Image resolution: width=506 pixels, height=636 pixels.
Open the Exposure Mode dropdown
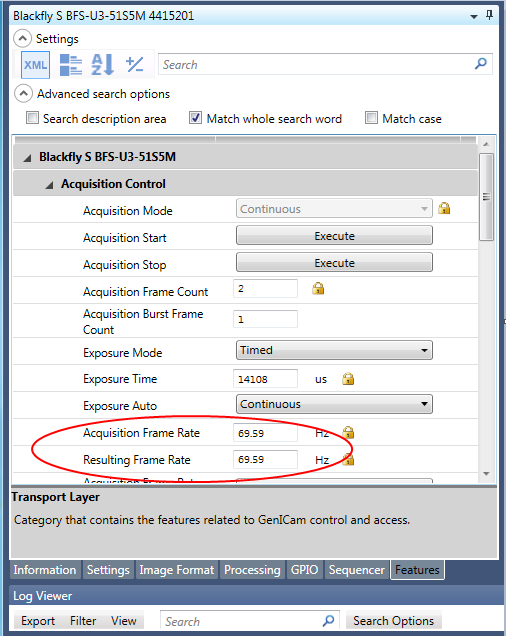click(x=334, y=350)
